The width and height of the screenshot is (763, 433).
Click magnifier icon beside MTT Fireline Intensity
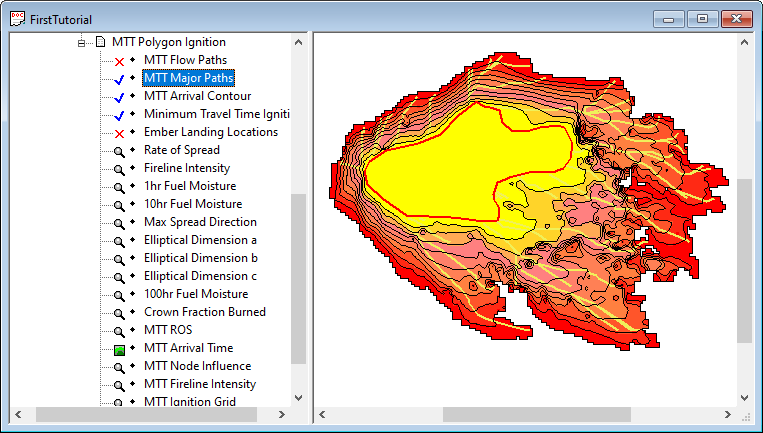119,385
